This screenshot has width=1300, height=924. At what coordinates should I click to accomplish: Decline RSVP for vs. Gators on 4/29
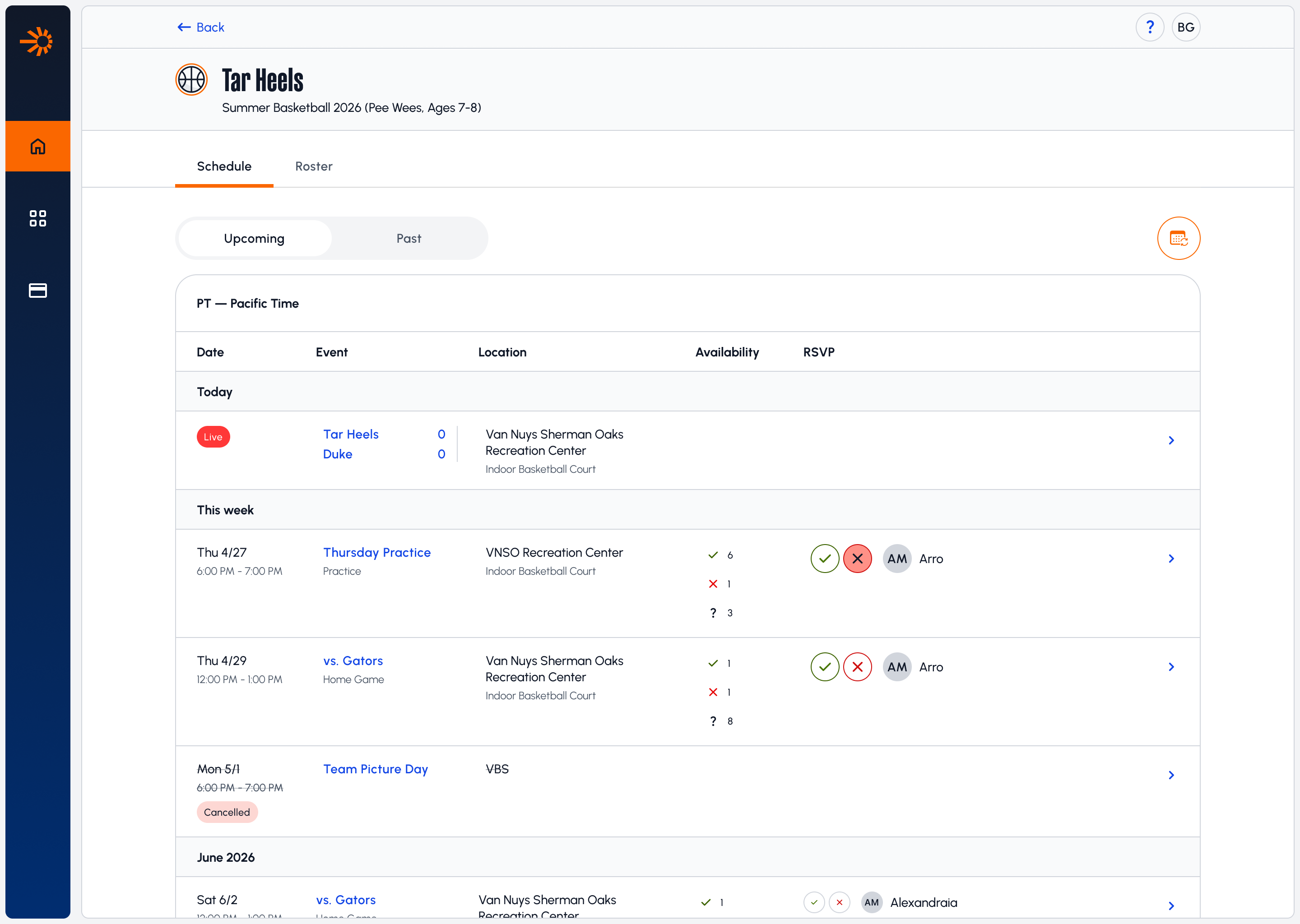point(857,667)
